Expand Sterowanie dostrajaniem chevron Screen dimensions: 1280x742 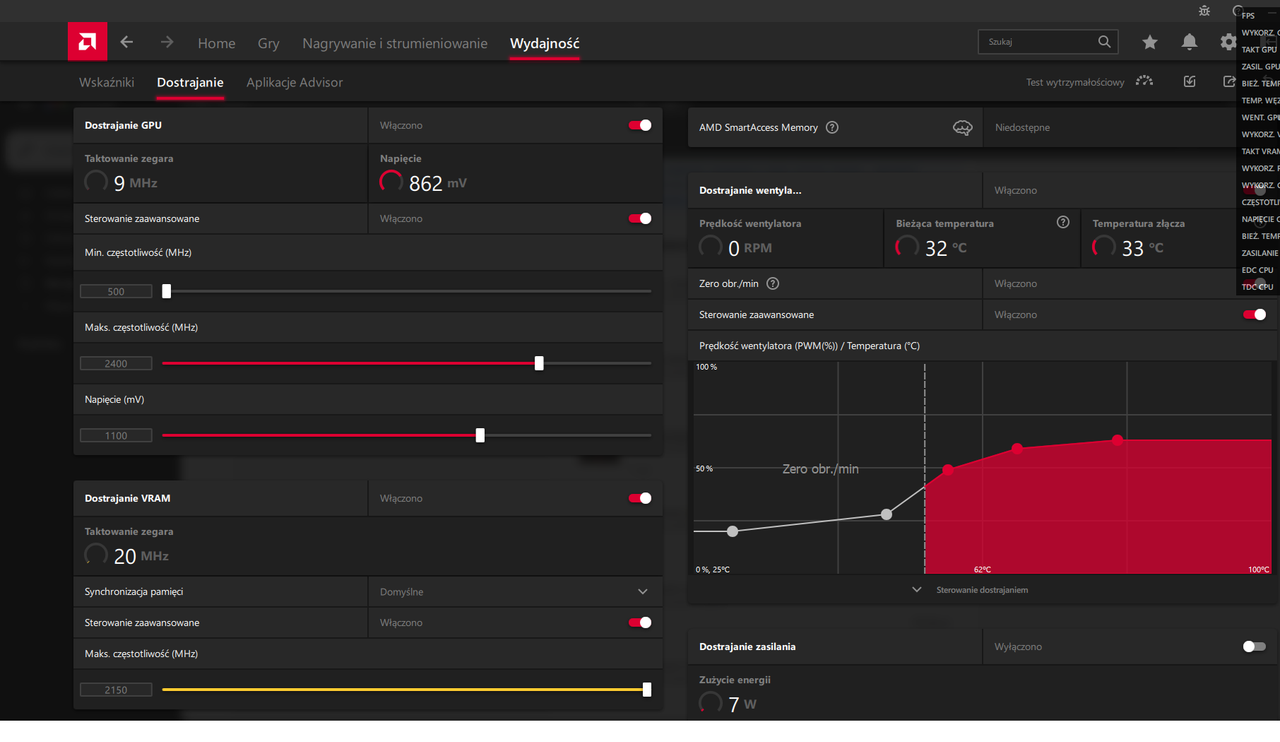pos(916,590)
